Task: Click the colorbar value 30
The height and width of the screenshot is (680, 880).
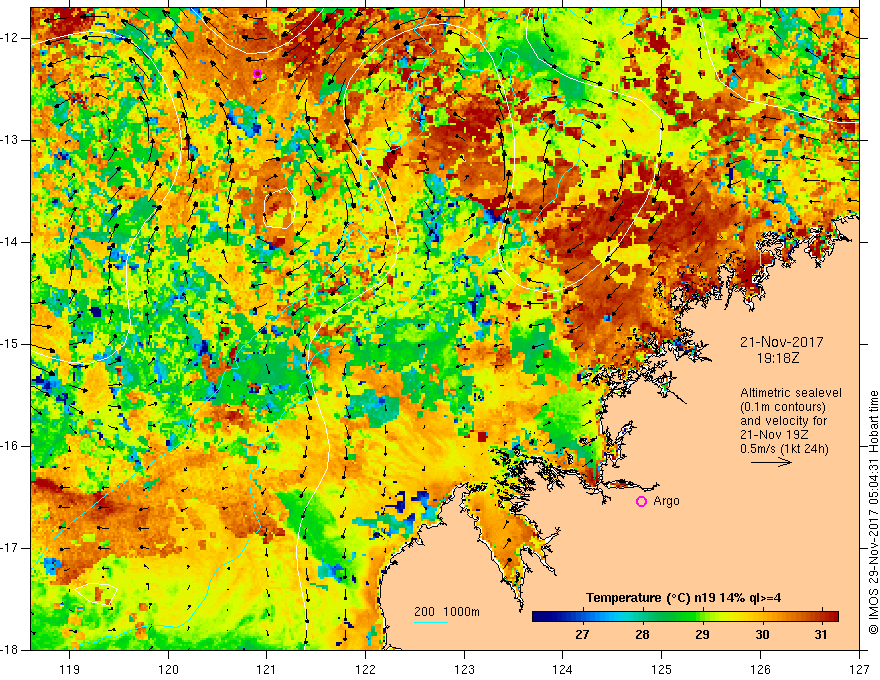Action: 762,635
